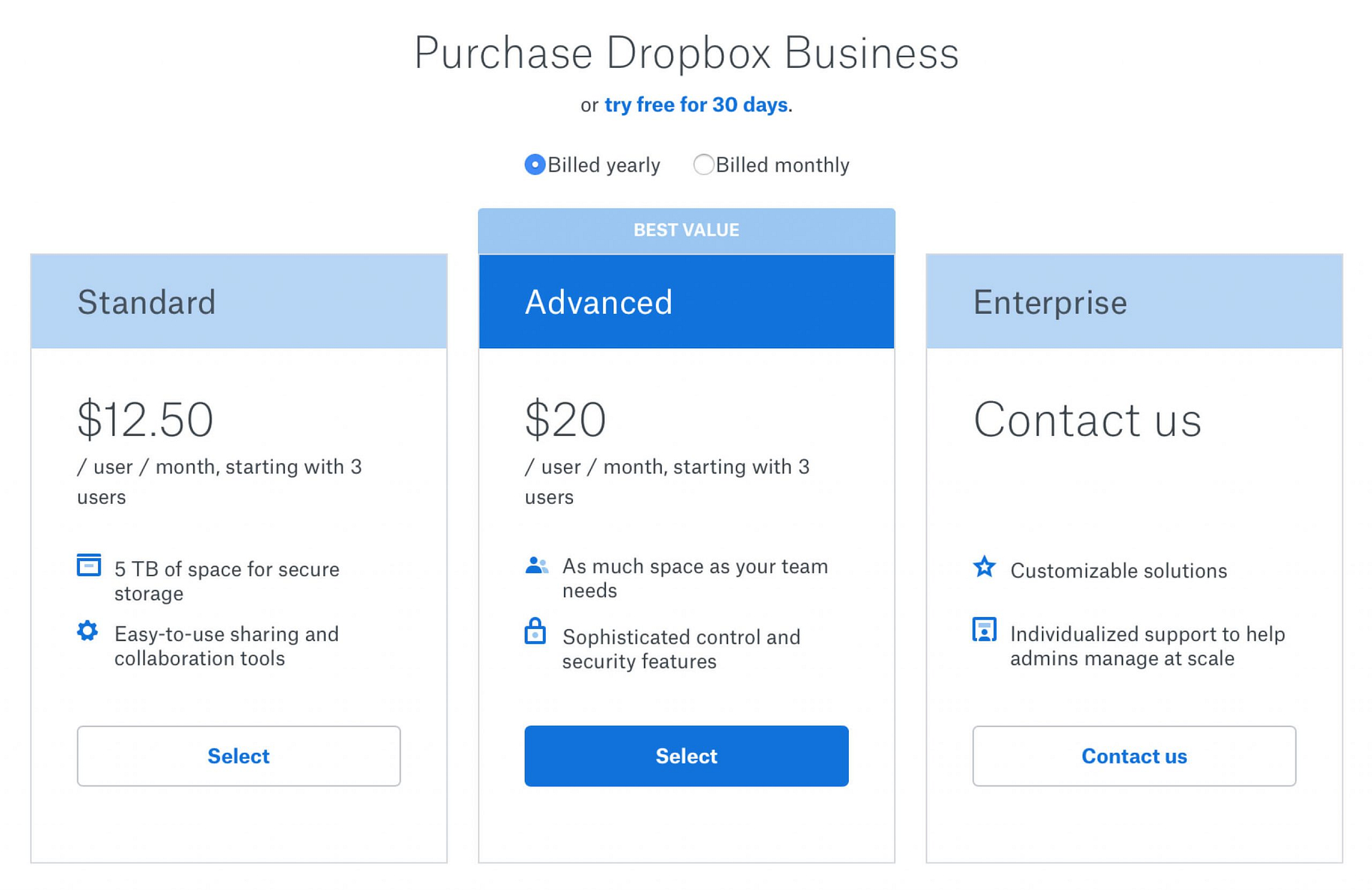Open the try free for 30 days link
The image size is (1372, 890).
tap(696, 104)
